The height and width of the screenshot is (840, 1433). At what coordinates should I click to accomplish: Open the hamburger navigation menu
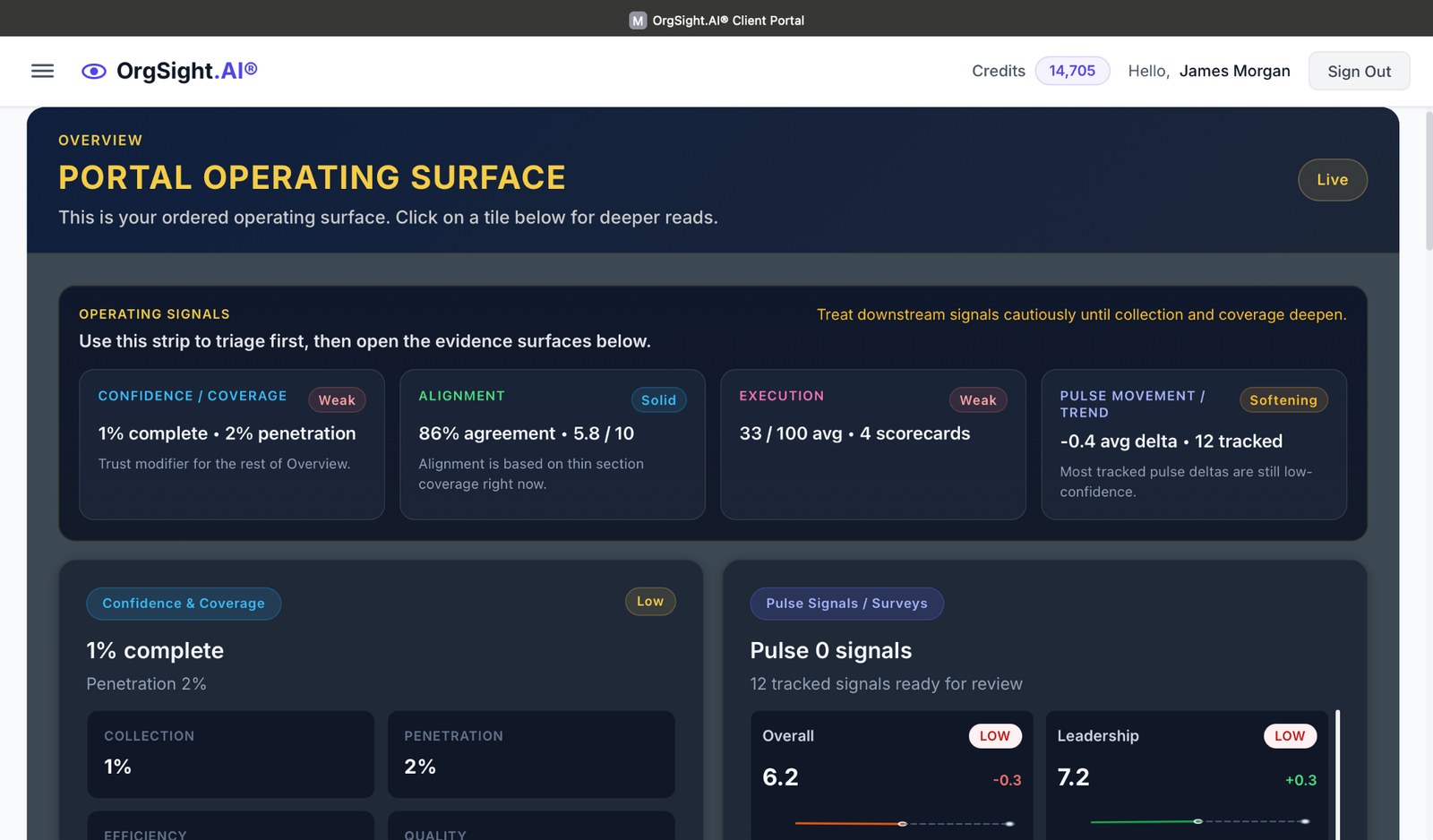tap(42, 71)
